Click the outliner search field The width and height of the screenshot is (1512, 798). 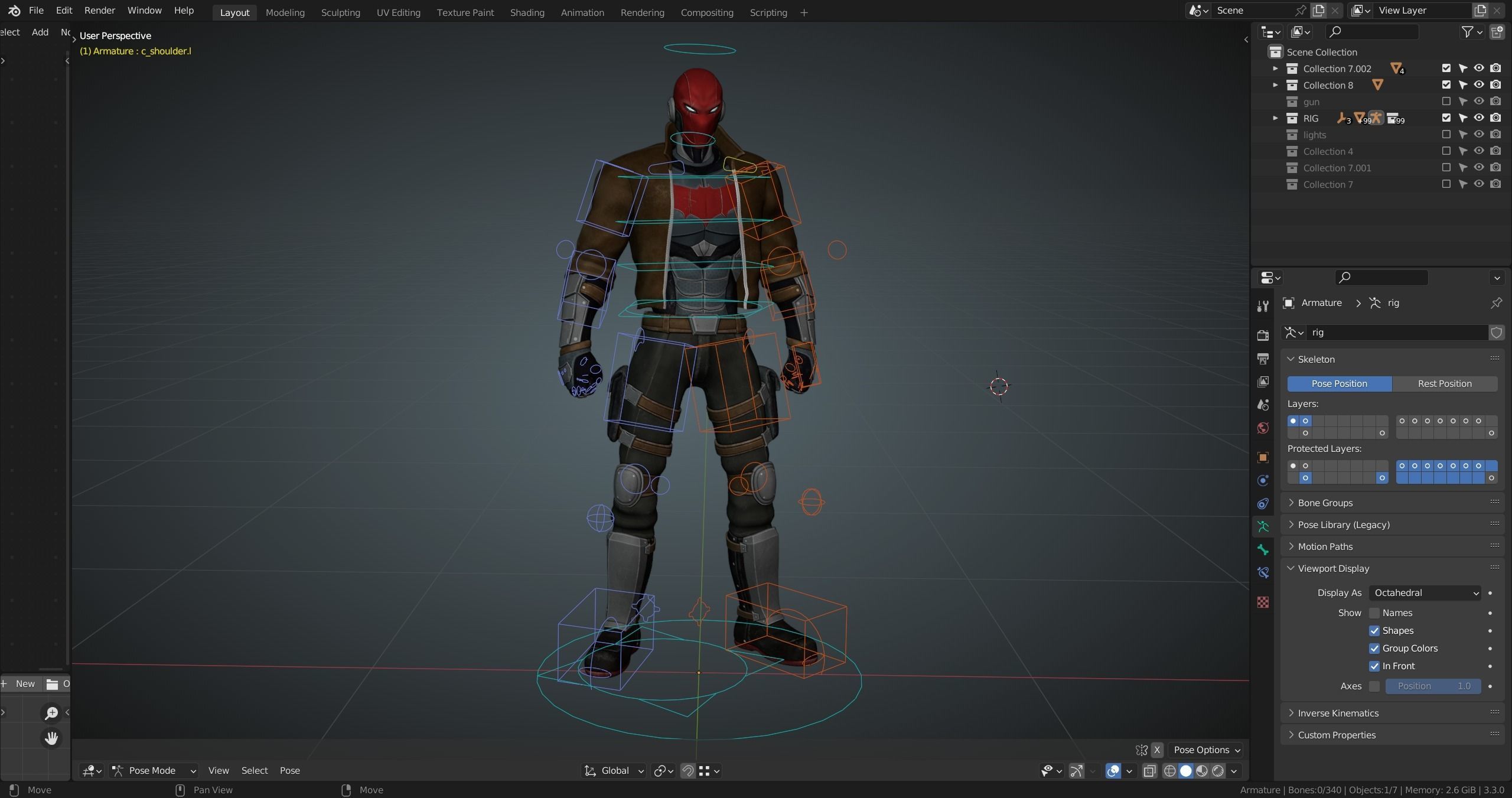1371,32
